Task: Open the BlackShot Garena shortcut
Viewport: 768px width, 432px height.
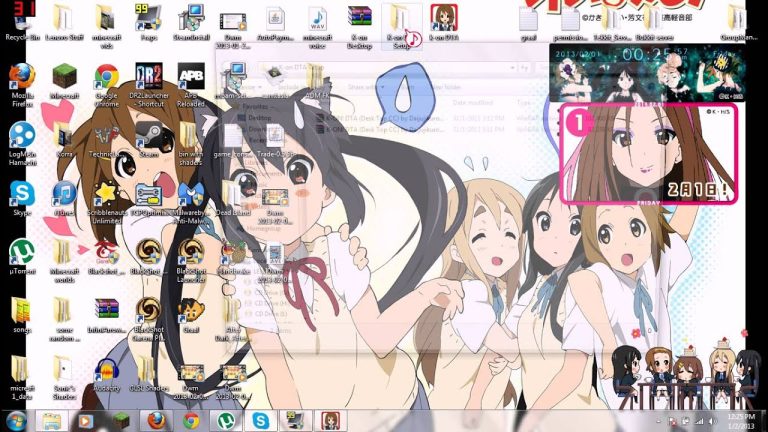Action: coord(149,319)
